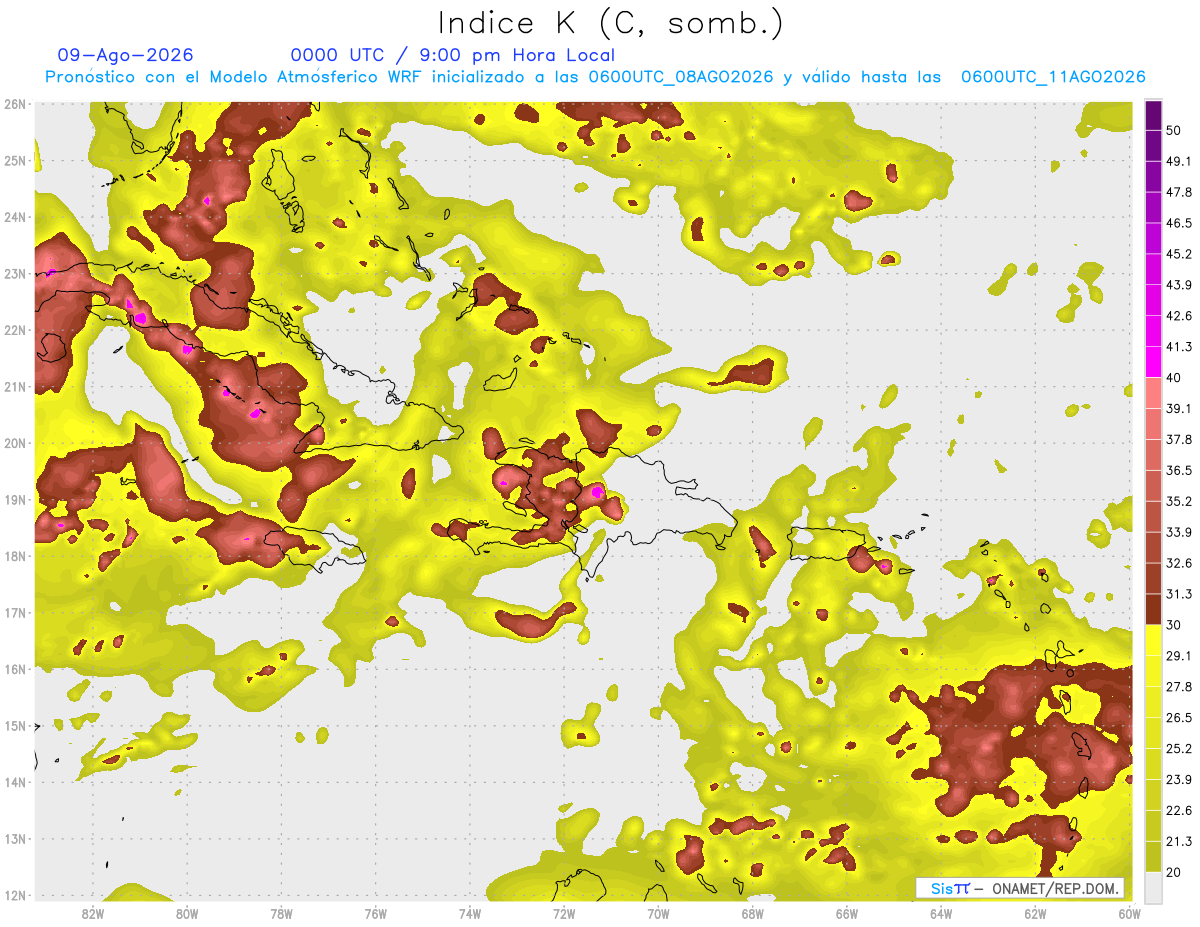Select the 16N latitude label
Screen dimensions: 1200x927
(15, 669)
